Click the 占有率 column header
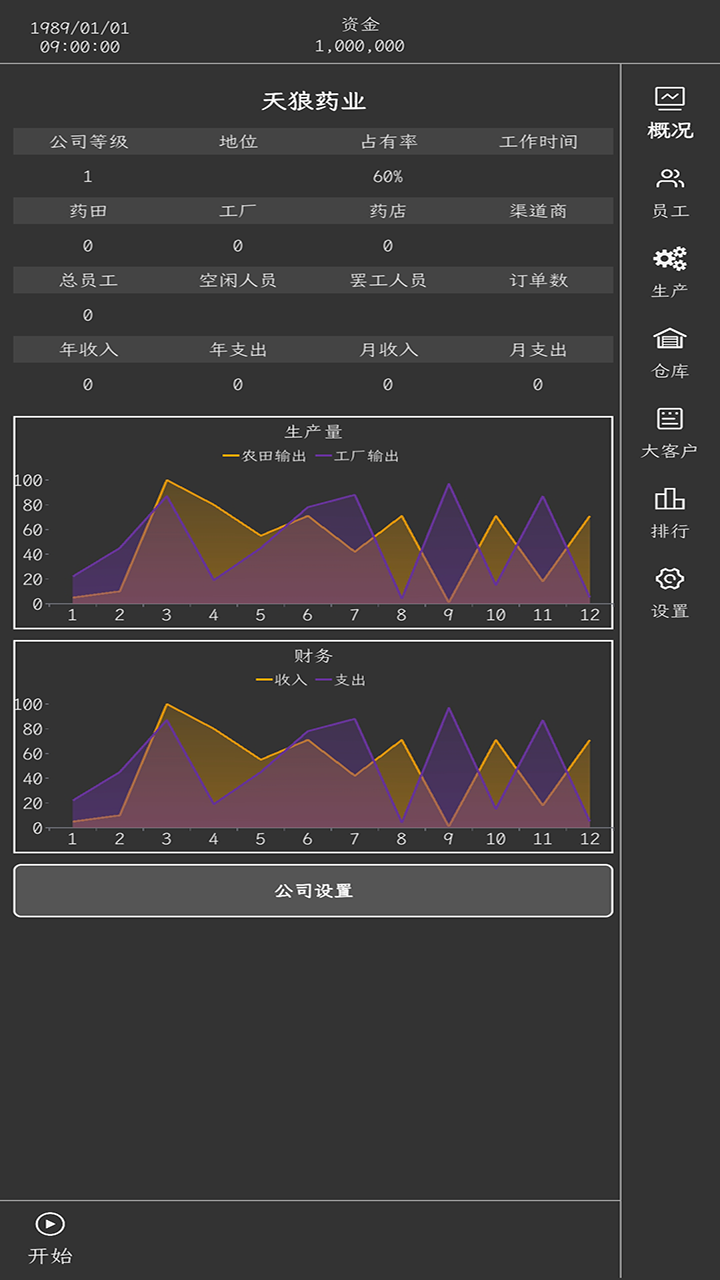The width and height of the screenshot is (720, 1280). pos(388,142)
